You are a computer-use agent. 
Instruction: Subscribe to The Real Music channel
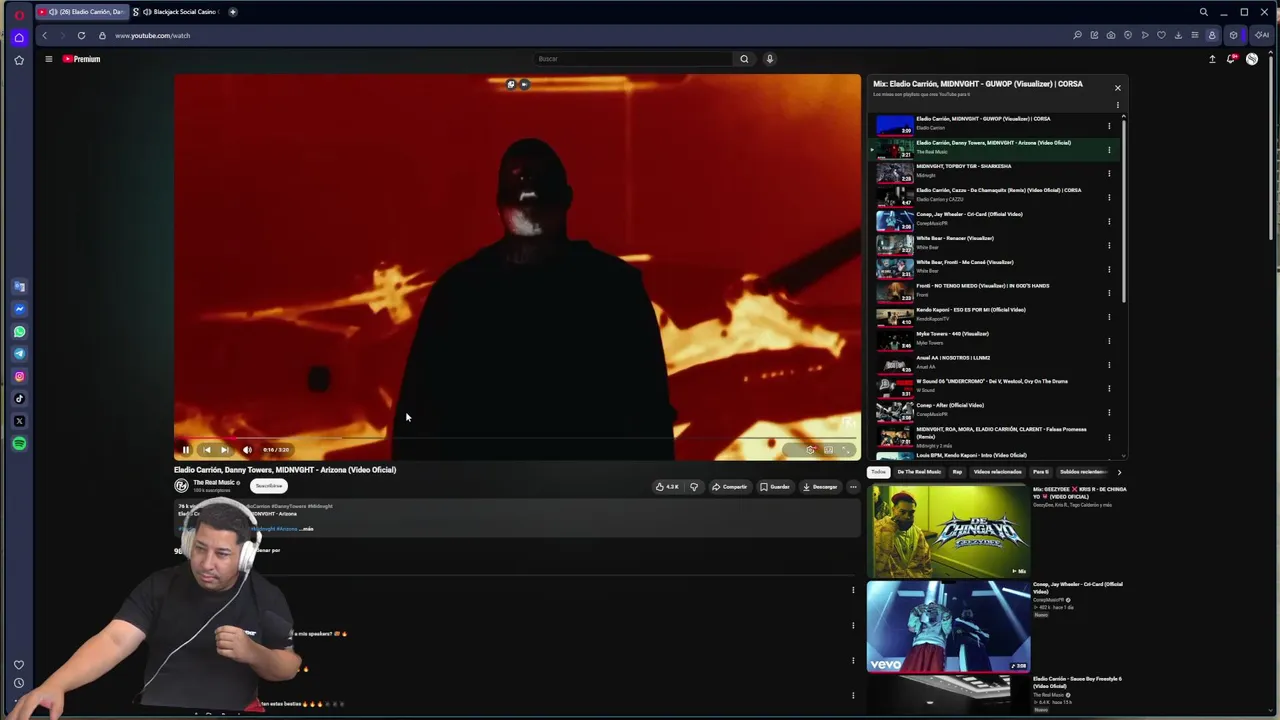268,486
